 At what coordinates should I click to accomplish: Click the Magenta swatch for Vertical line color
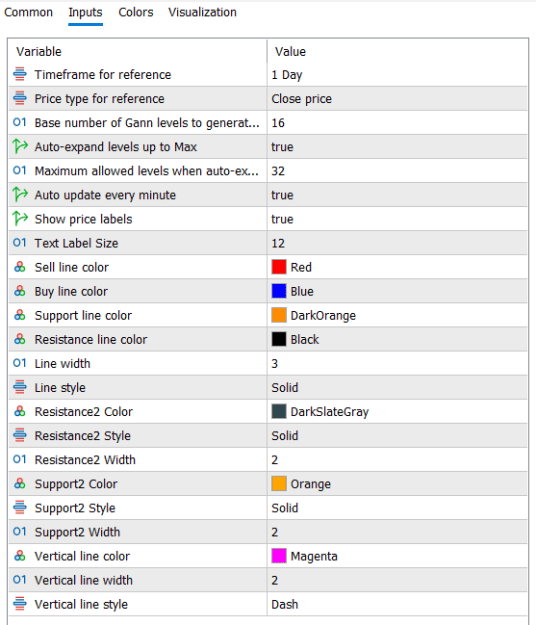[x=279, y=556]
